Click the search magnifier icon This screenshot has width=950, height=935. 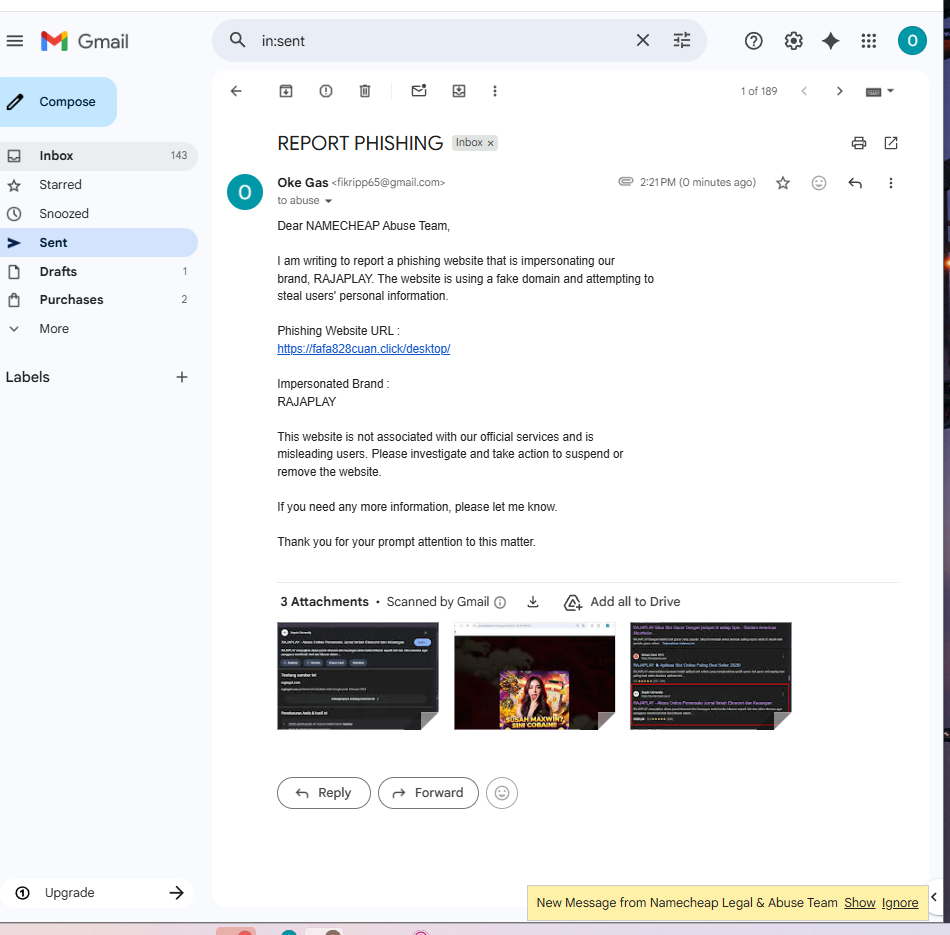[x=238, y=41]
